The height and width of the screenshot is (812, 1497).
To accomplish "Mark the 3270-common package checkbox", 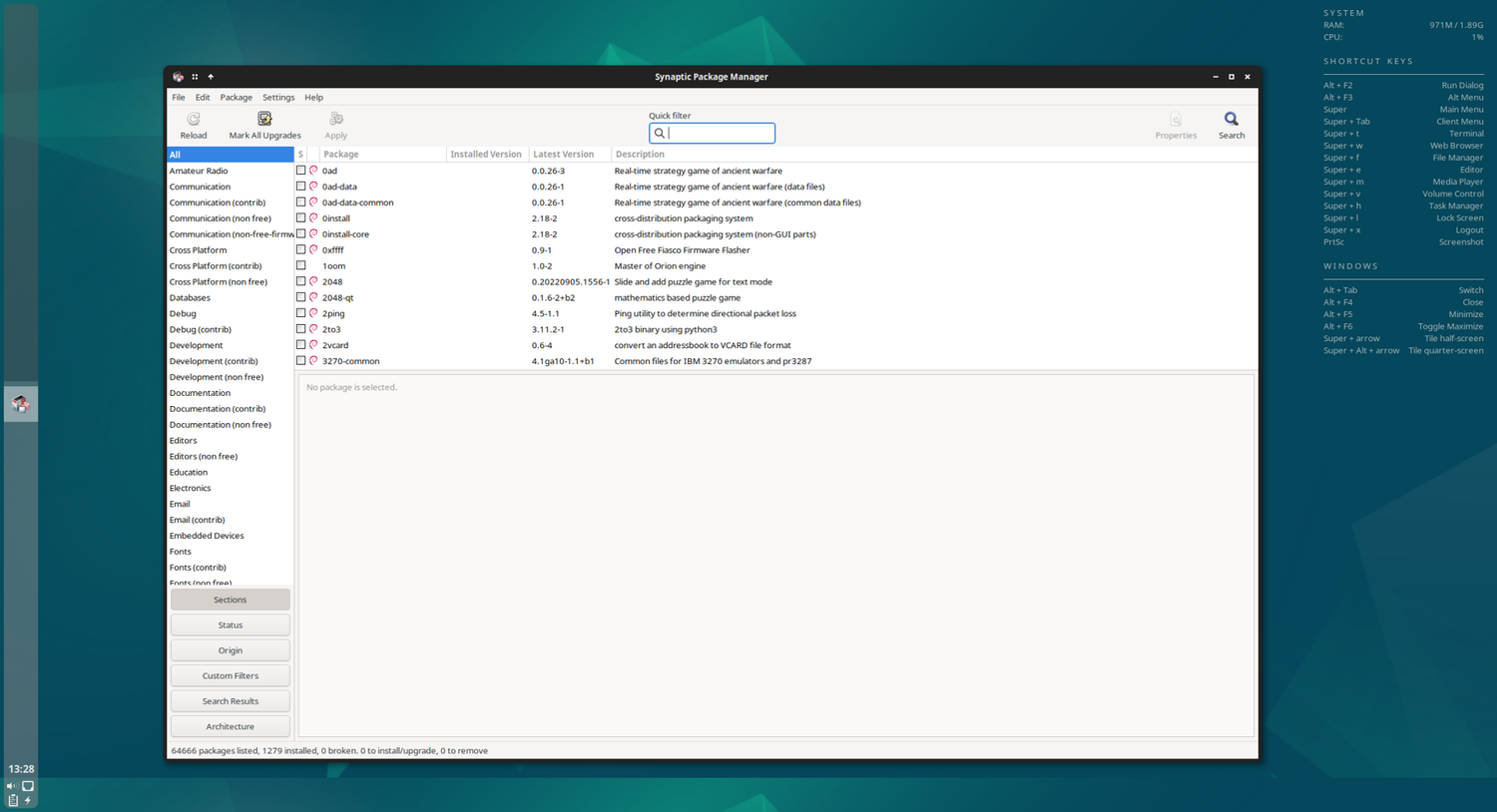I will [x=300, y=361].
